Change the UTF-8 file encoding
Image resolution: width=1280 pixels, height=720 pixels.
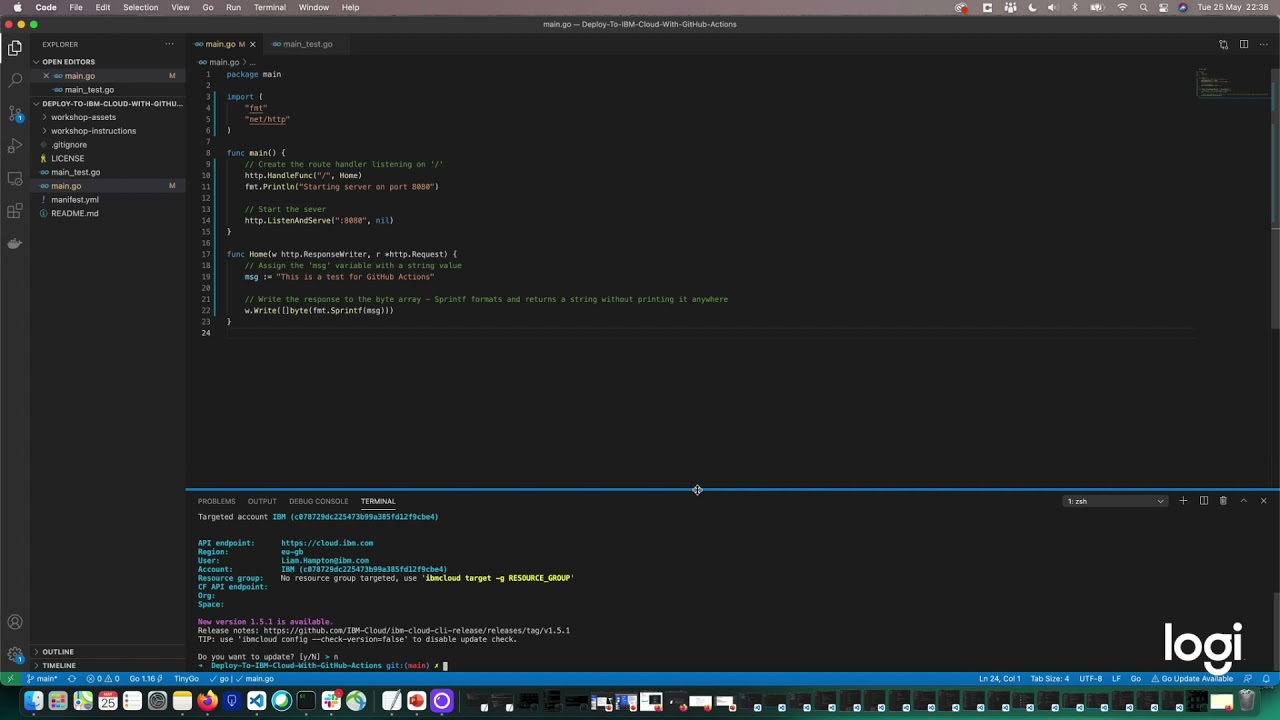click(x=1090, y=679)
